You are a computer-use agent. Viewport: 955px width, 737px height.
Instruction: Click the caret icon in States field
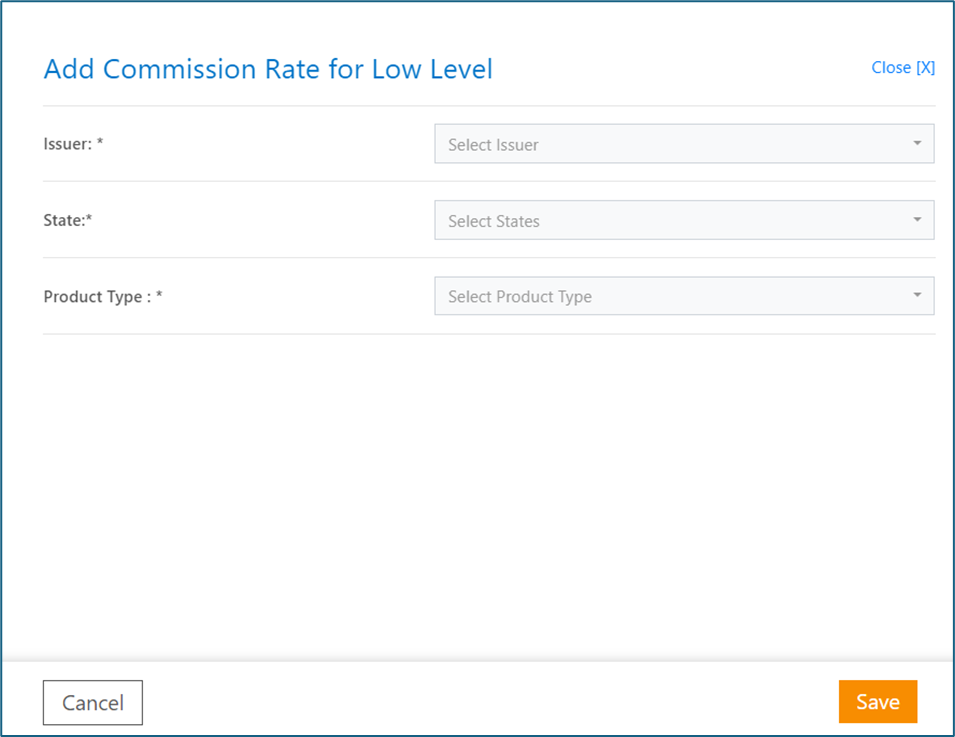pyautogui.click(x=917, y=219)
